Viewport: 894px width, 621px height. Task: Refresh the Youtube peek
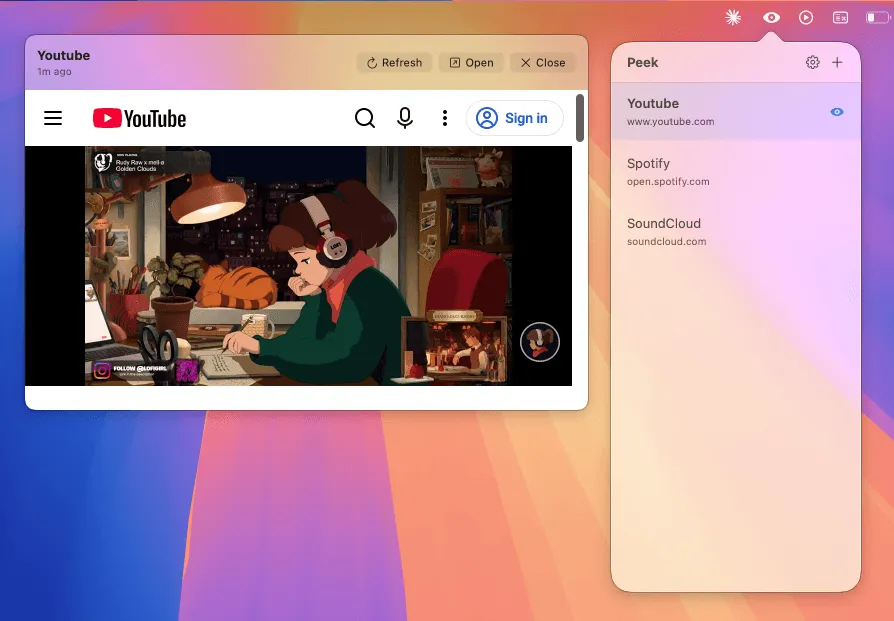(394, 62)
